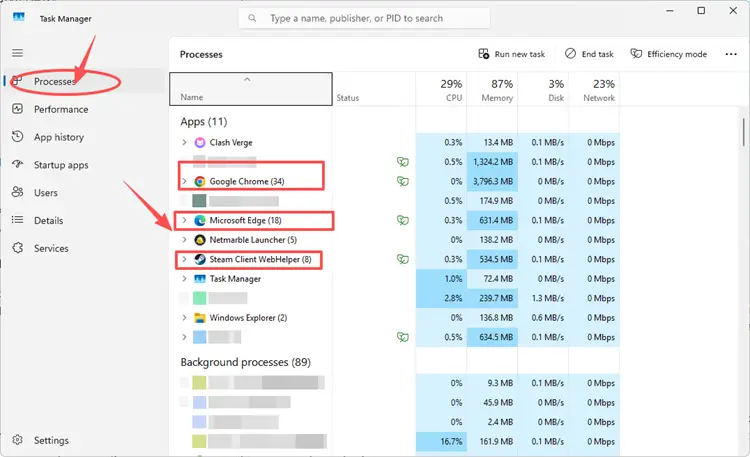This screenshot has width=750, height=457.
Task: Click the Users people icon
Action: pos(18,192)
